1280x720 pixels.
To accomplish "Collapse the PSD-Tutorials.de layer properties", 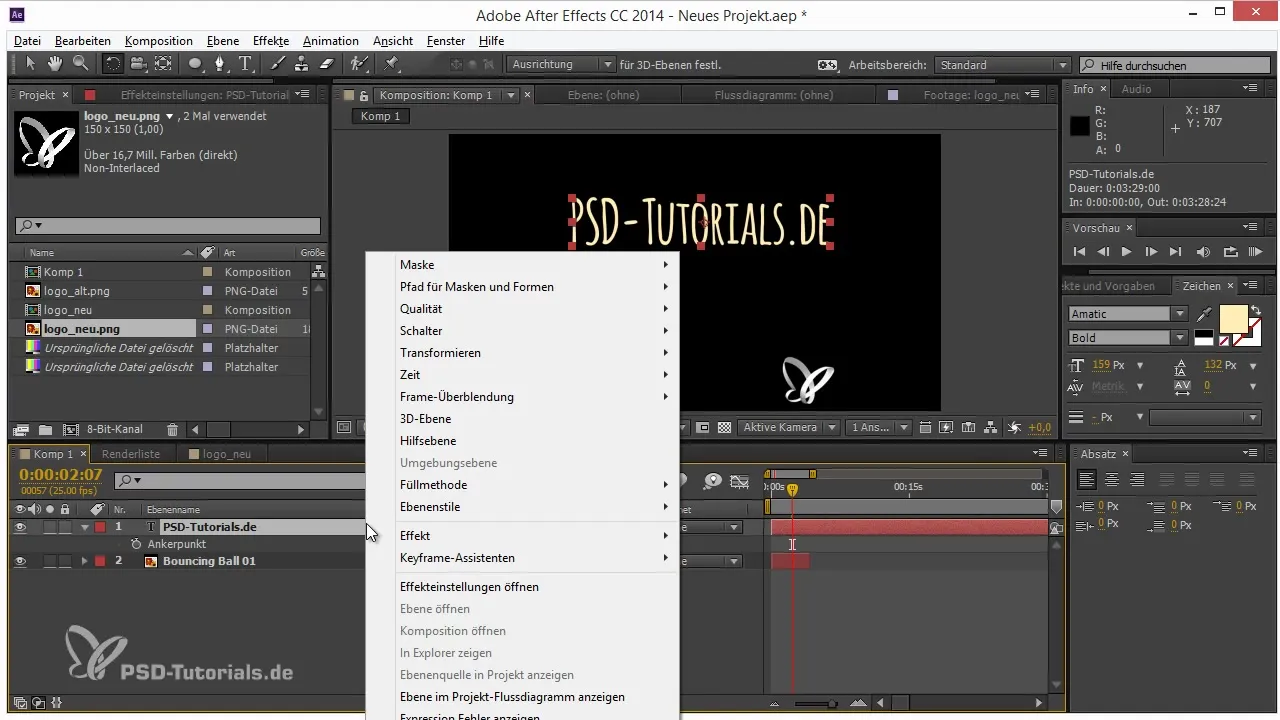I will click(85, 527).
